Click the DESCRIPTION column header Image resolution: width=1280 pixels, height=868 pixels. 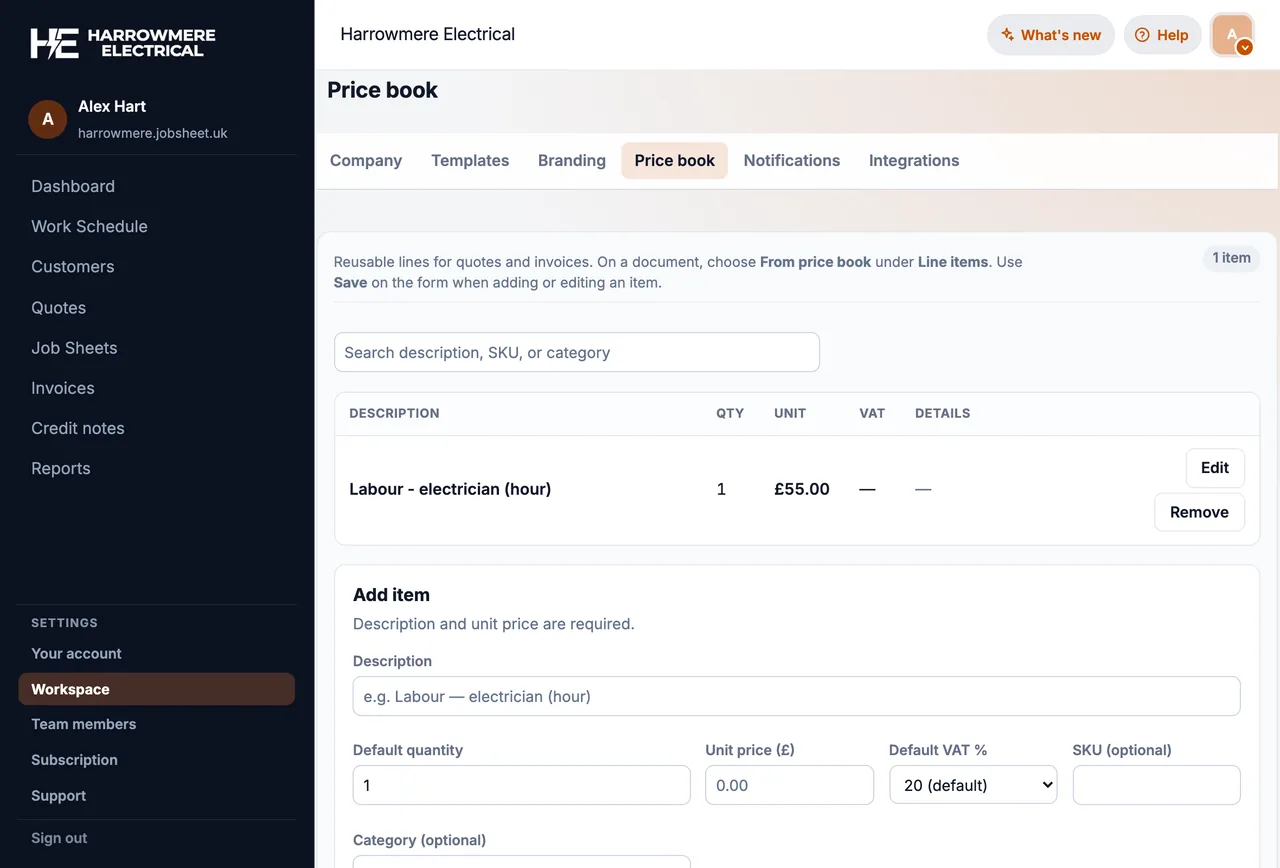click(x=394, y=413)
